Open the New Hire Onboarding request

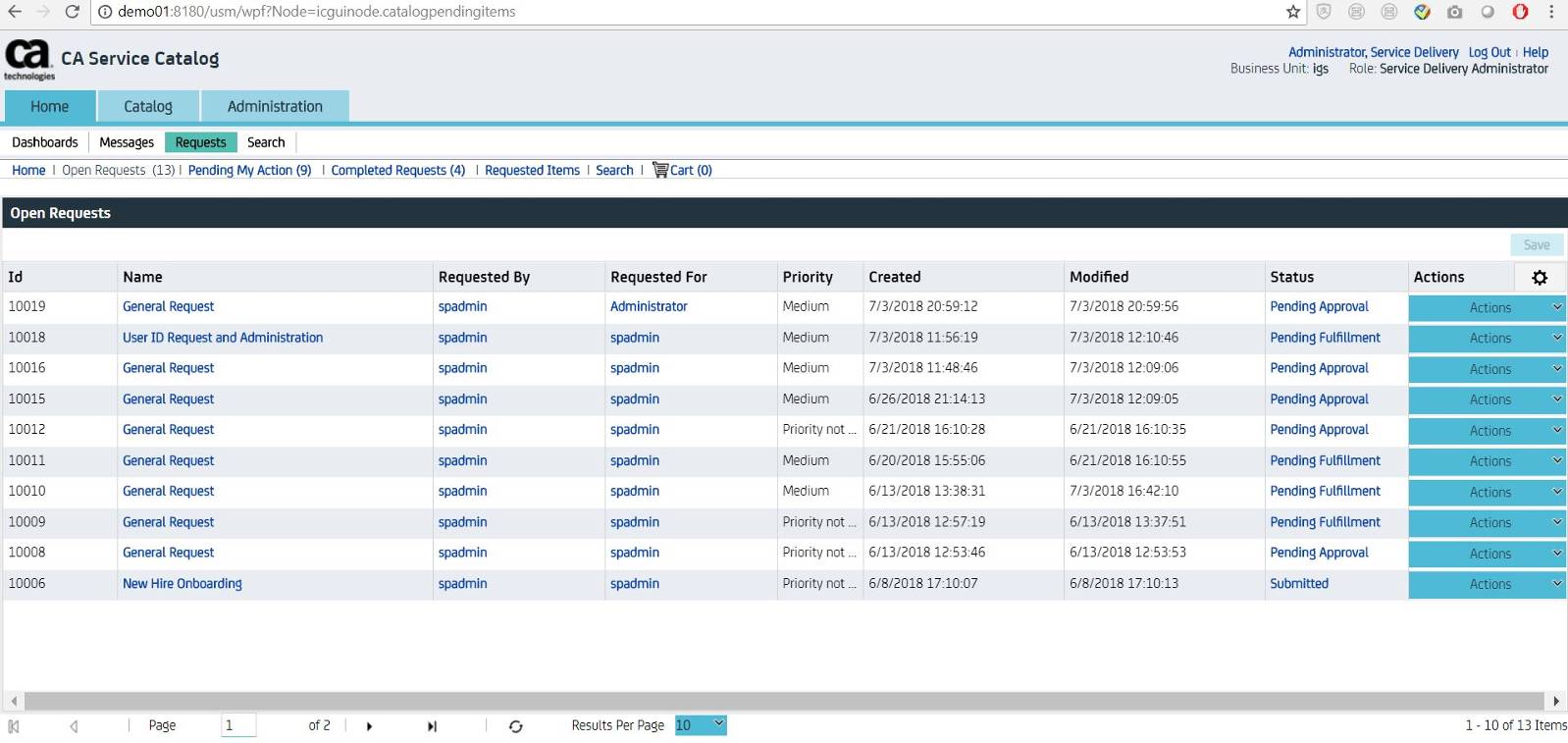[x=183, y=583]
